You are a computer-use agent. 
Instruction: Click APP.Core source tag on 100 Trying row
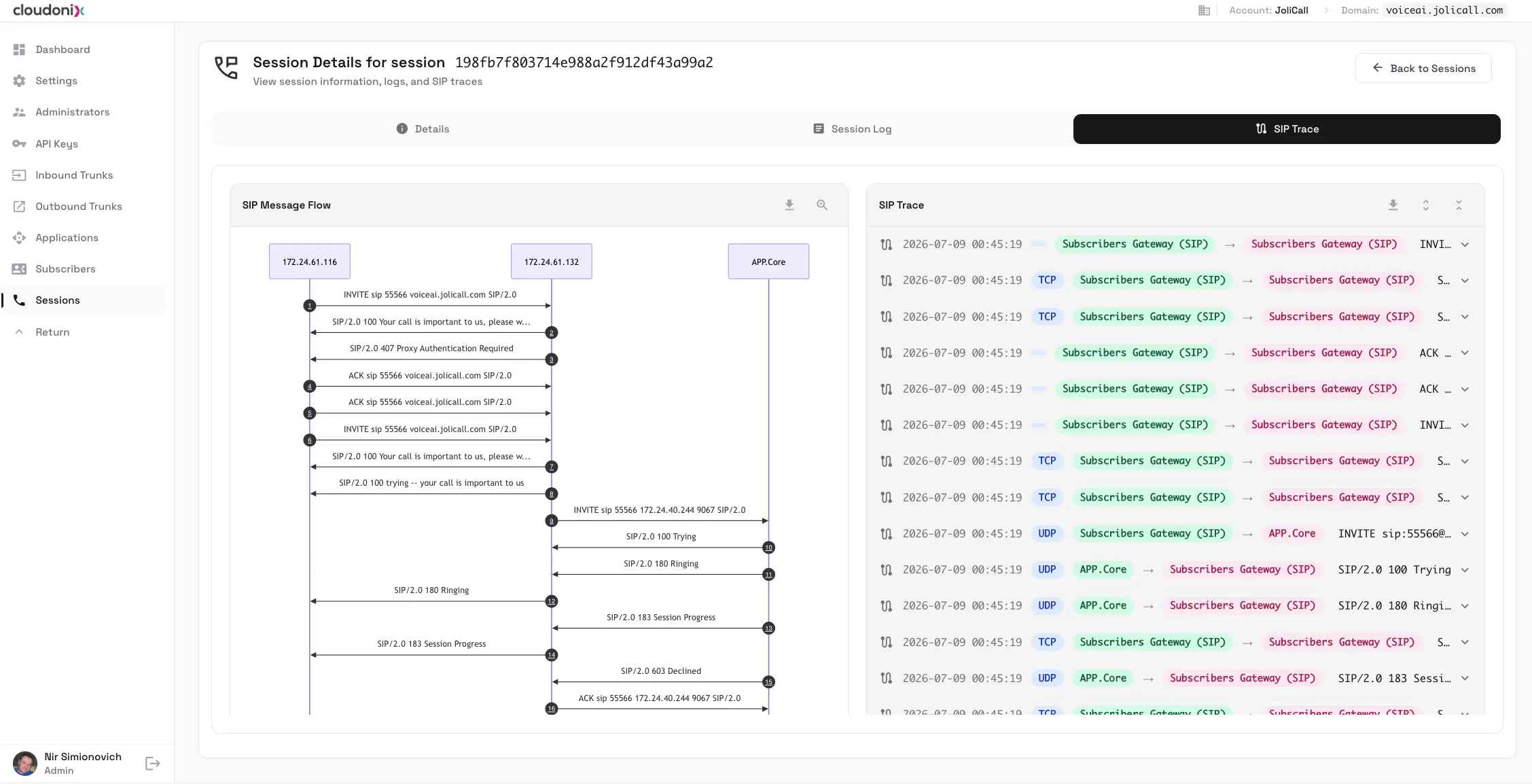click(1103, 570)
